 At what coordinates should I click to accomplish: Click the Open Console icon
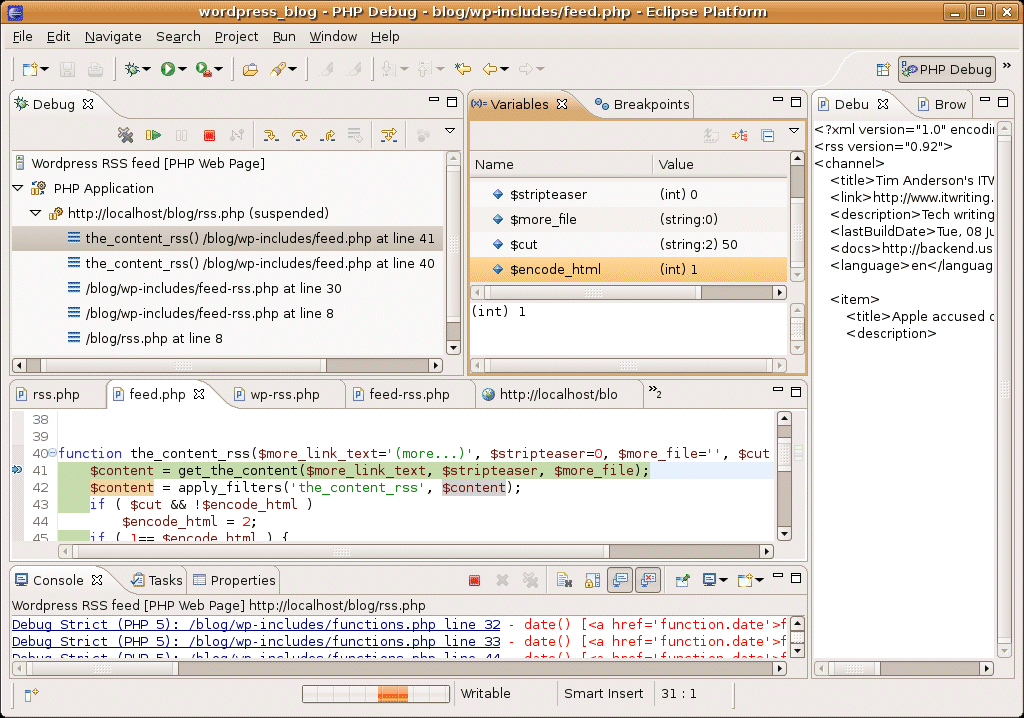[745, 580]
